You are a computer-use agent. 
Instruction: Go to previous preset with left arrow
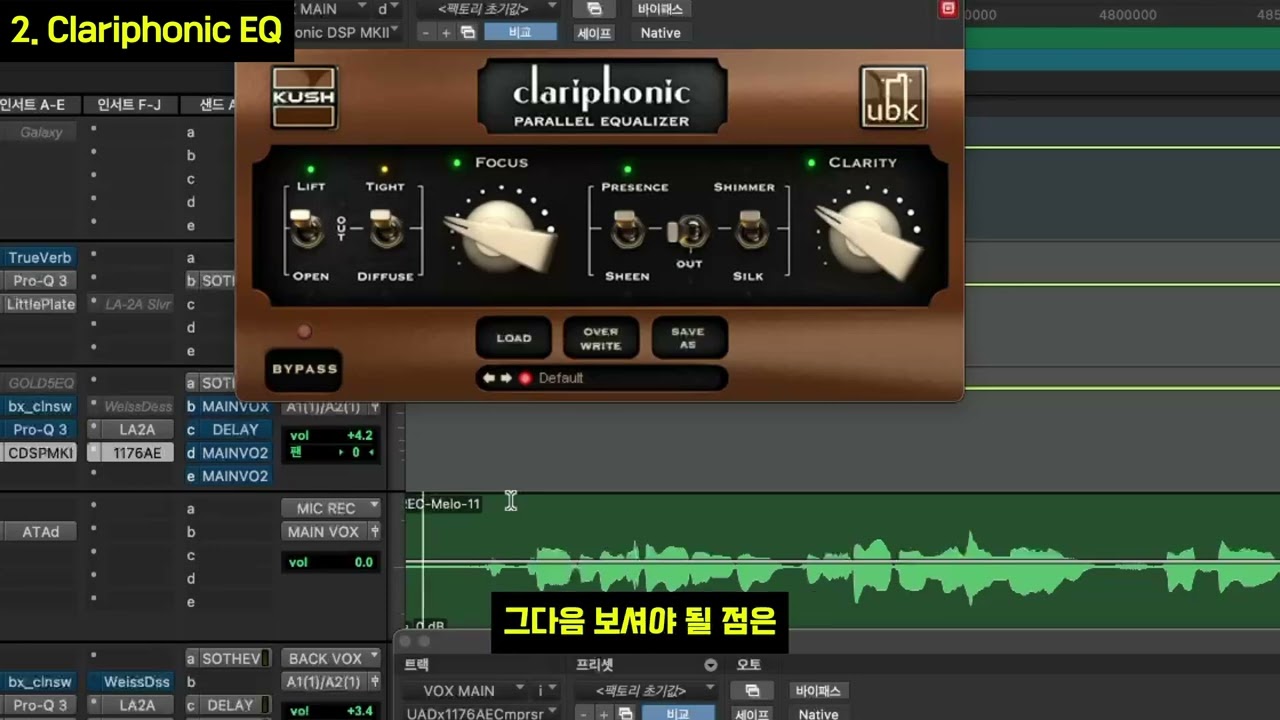pyautogui.click(x=489, y=378)
